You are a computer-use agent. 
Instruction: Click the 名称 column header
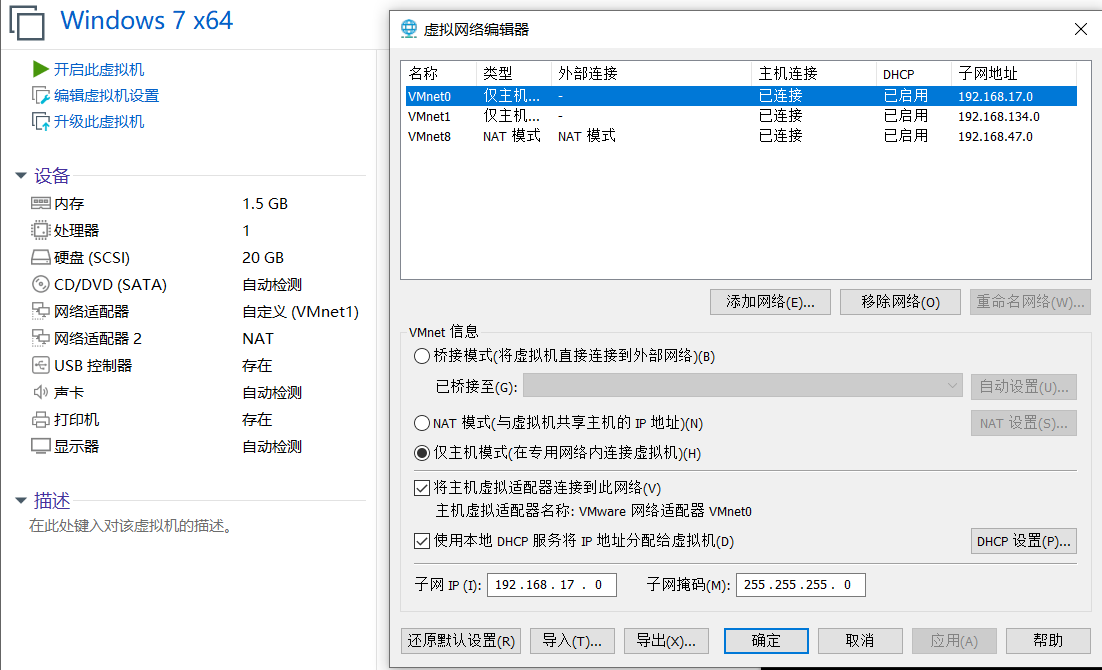click(440, 73)
